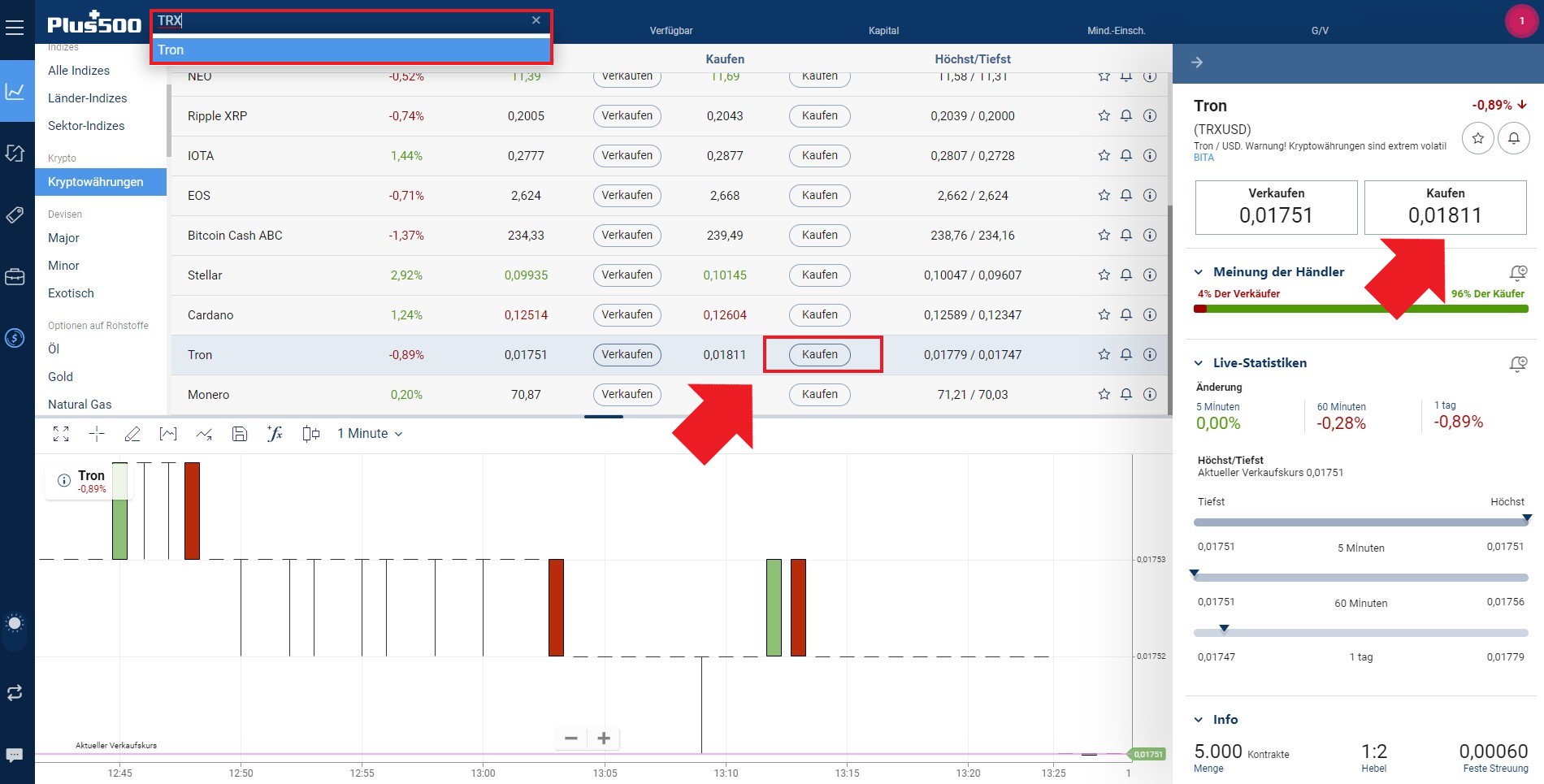Image resolution: width=1544 pixels, height=784 pixels.
Task: Set a price alert bell in Tron panel
Action: click(1514, 138)
